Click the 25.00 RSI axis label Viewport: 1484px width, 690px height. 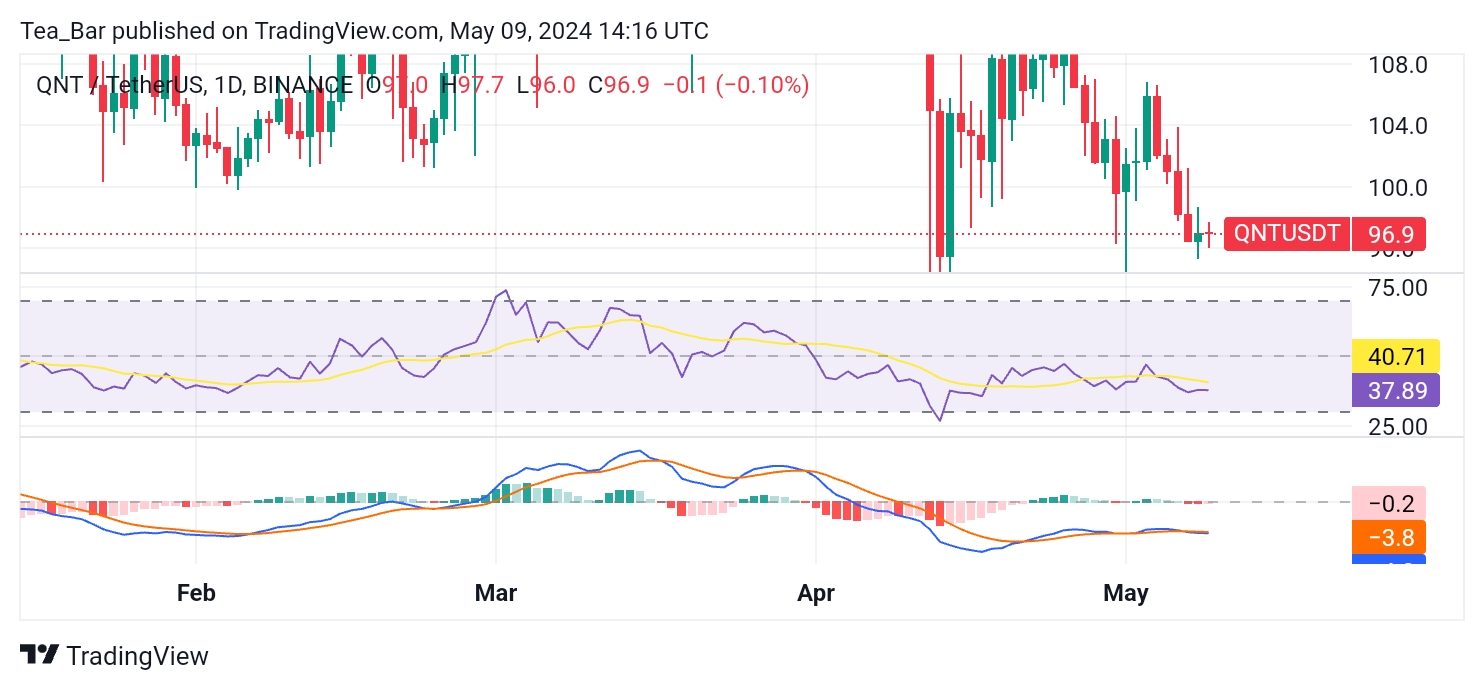pos(1397,427)
